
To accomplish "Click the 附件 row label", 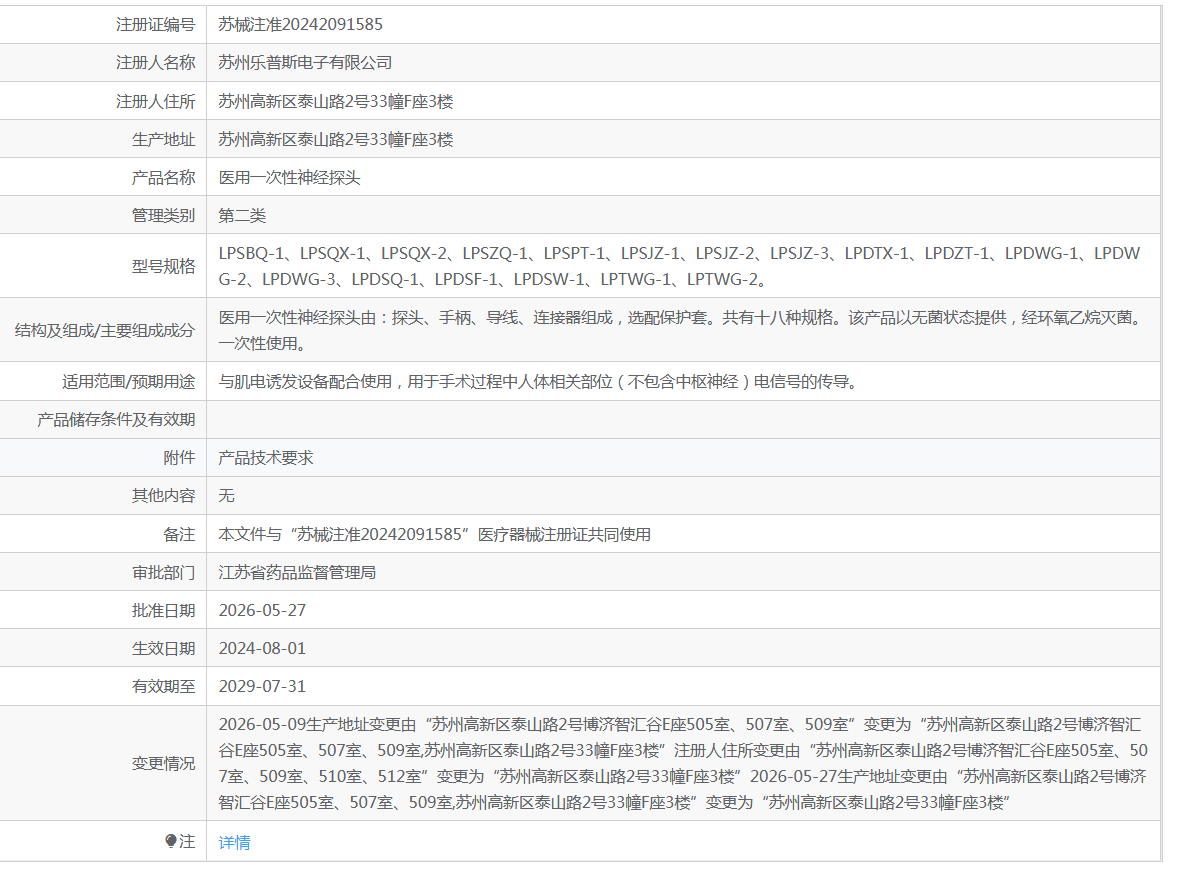I will coord(179,458).
